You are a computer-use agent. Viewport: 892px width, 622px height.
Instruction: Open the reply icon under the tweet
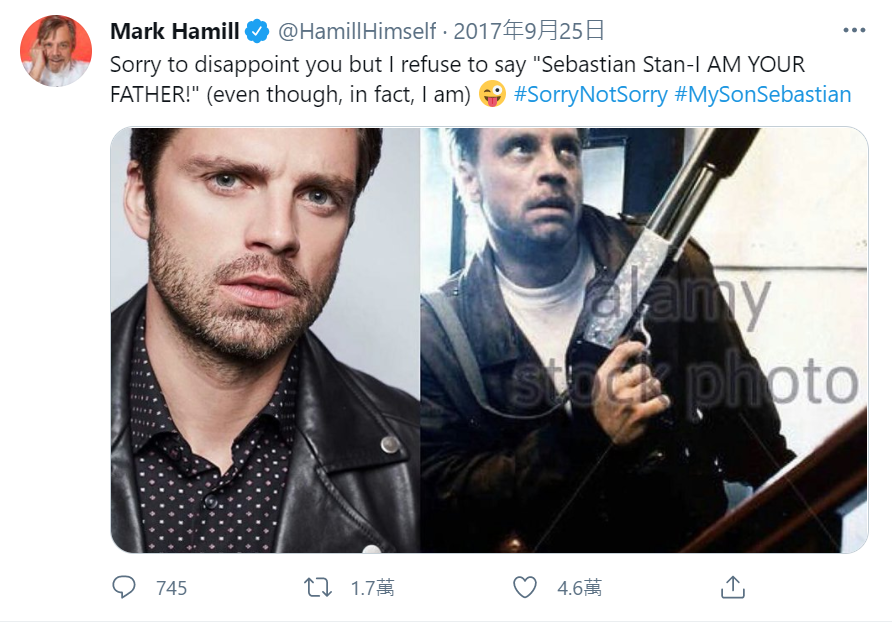[124, 587]
